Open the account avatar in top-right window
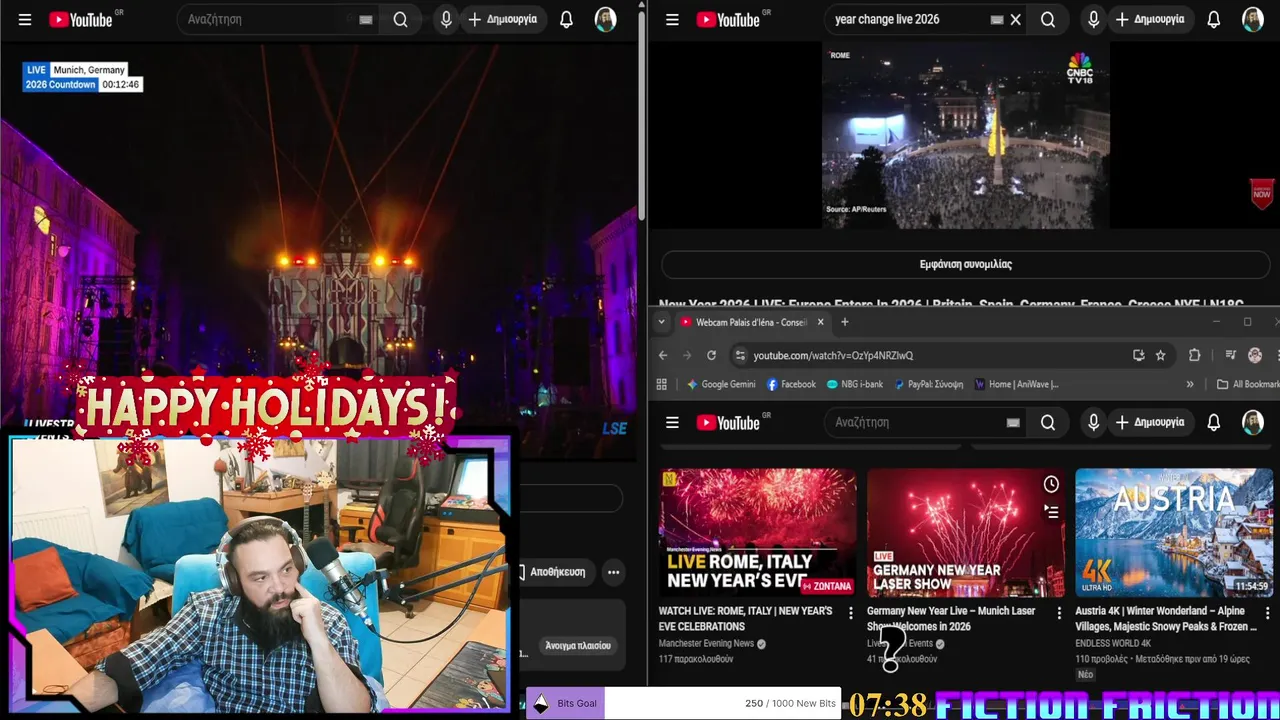 click(x=1253, y=19)
